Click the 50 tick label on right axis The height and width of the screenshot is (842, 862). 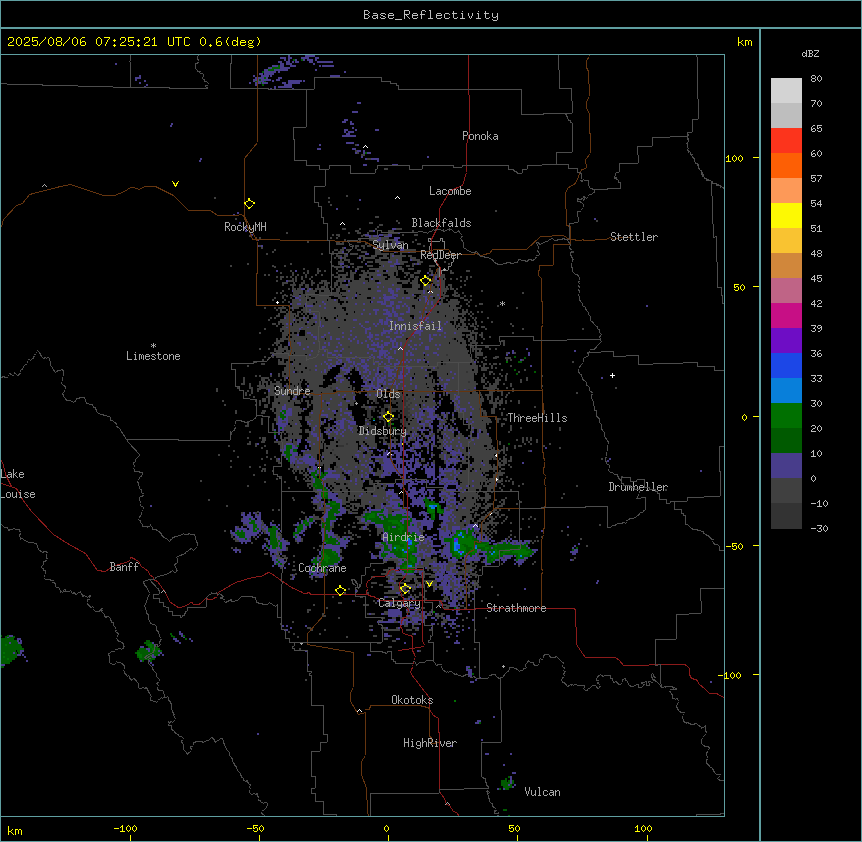pyautogui.click(x=739, y=287)
